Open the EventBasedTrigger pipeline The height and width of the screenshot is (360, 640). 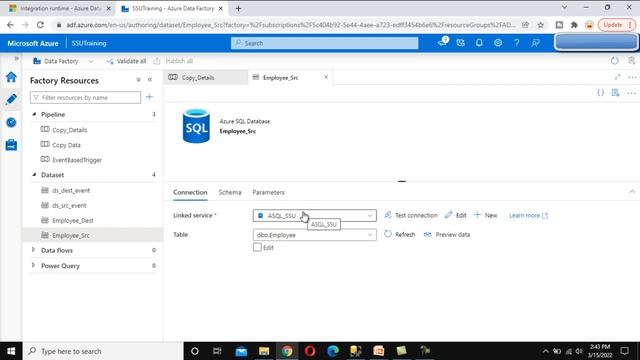tap(77, 160)
